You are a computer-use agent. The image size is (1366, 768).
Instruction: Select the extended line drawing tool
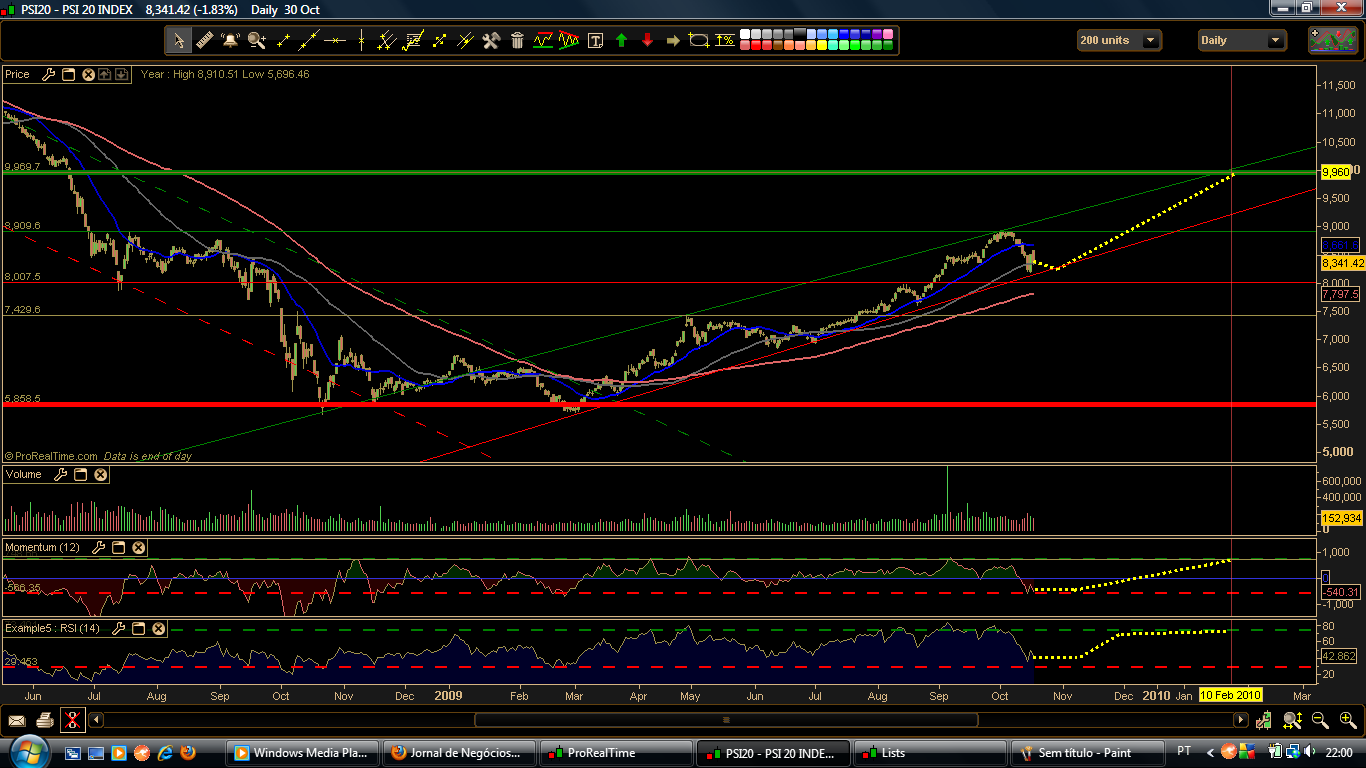click(x=309, y=40)
